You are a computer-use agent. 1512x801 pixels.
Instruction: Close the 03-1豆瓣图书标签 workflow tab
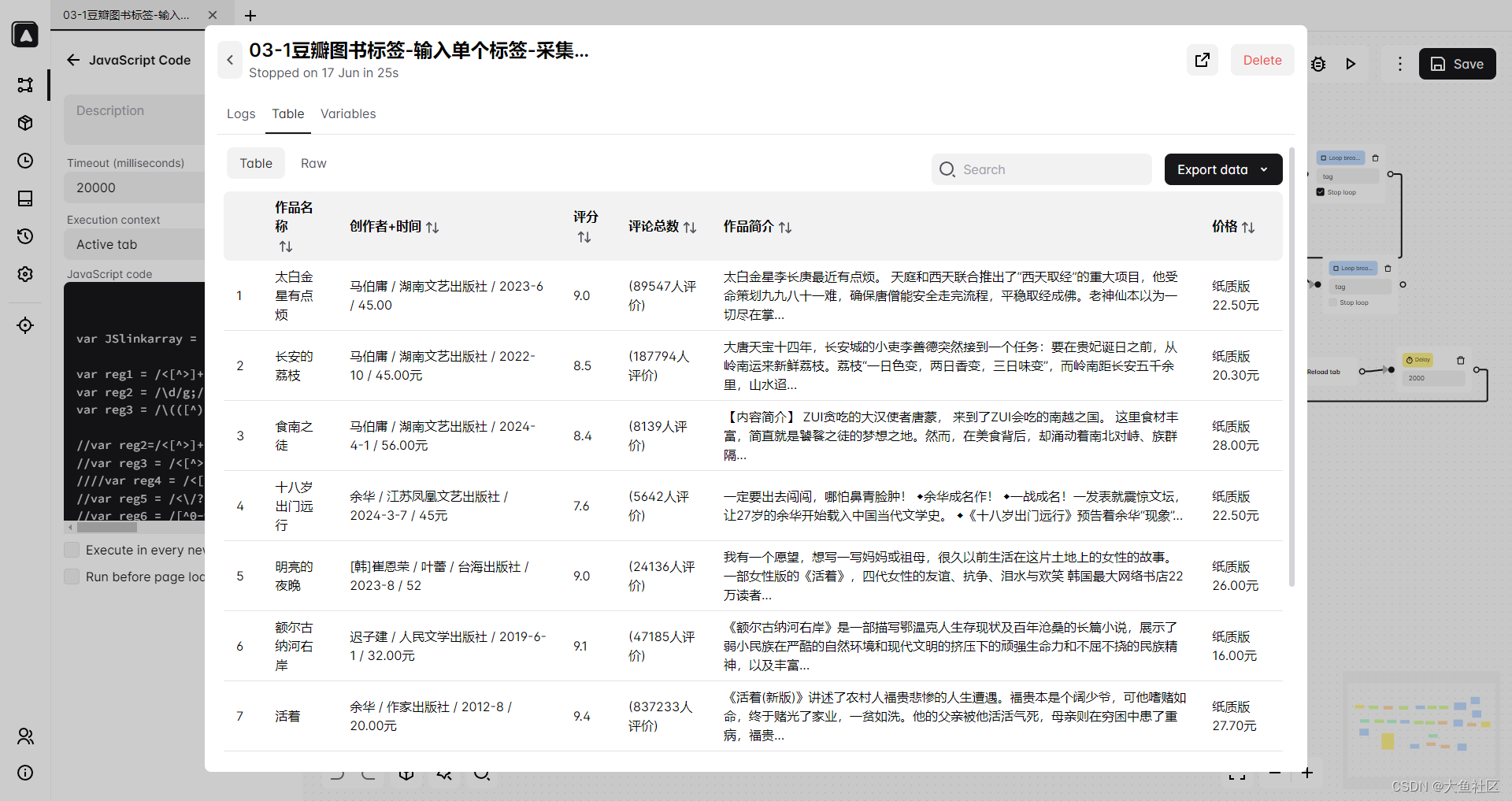point(213,15)
